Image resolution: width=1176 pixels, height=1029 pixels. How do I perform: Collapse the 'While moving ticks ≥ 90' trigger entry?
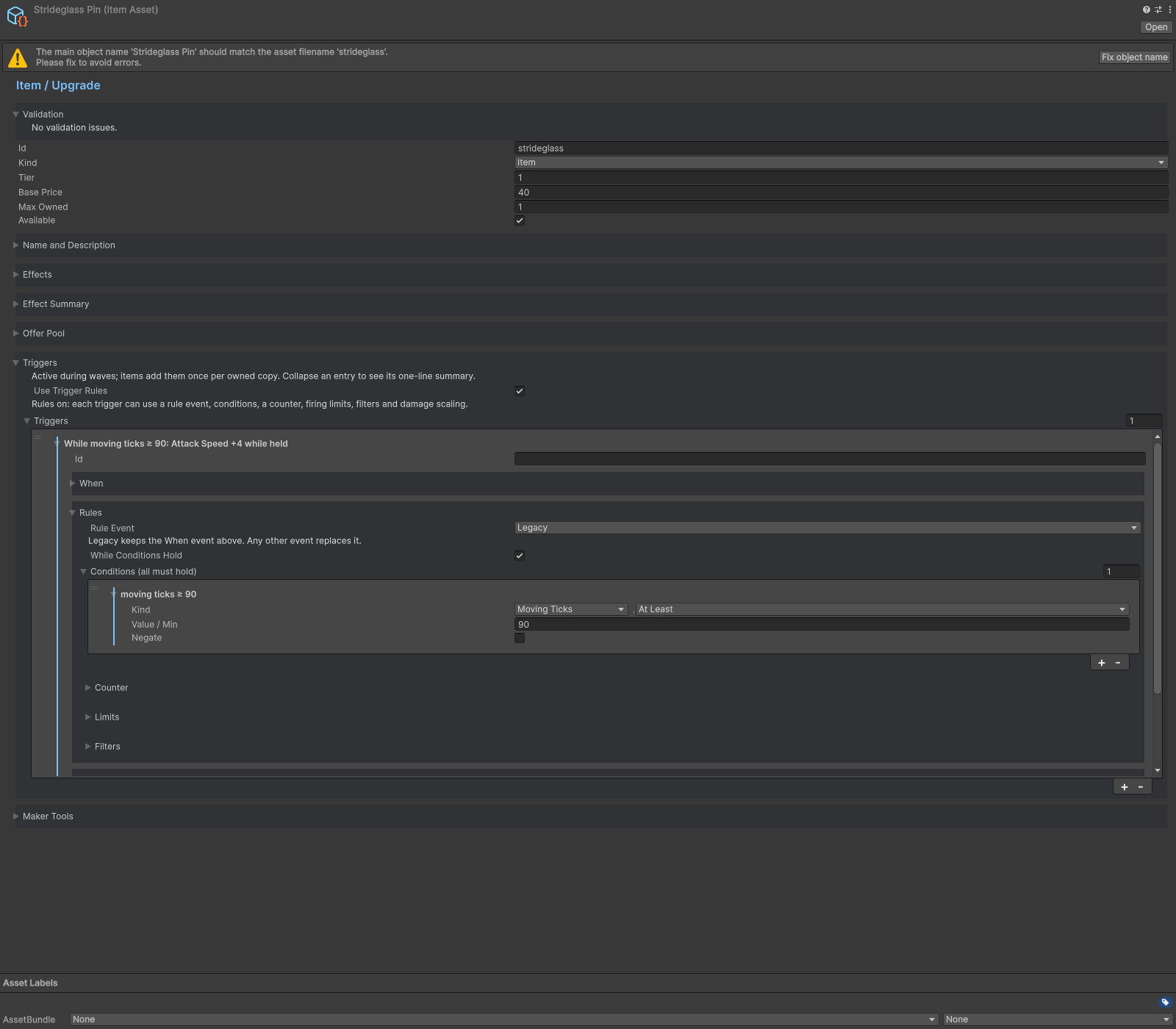pyautogui.click(x=57, y=443)
